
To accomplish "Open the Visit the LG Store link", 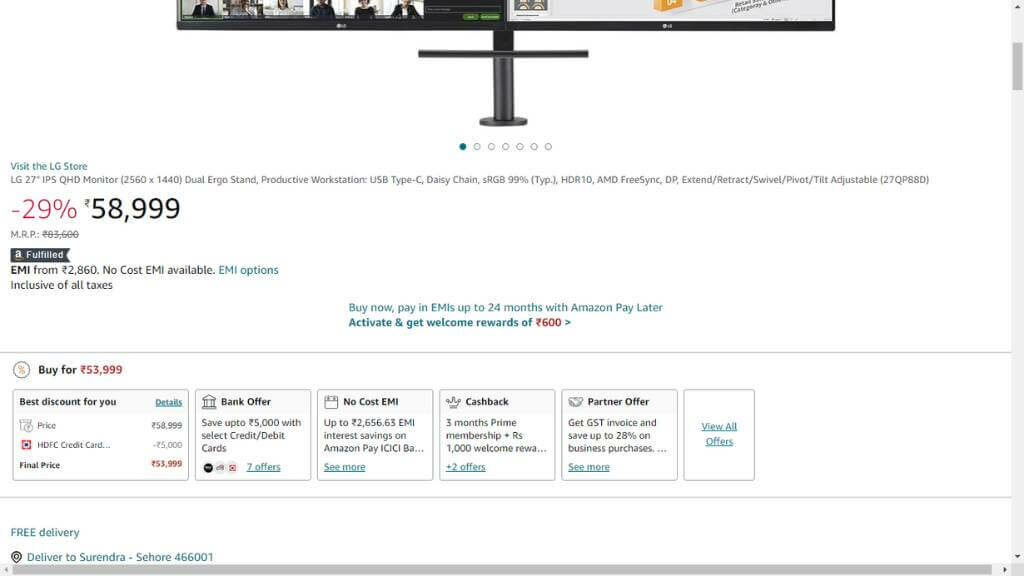I will 49,166.
